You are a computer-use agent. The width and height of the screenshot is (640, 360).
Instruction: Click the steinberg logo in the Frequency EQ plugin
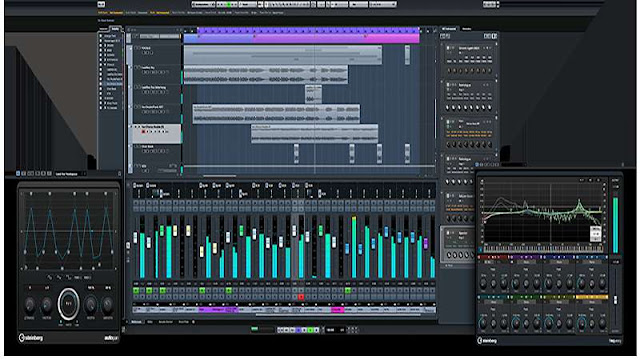click(x=487, y=340)
